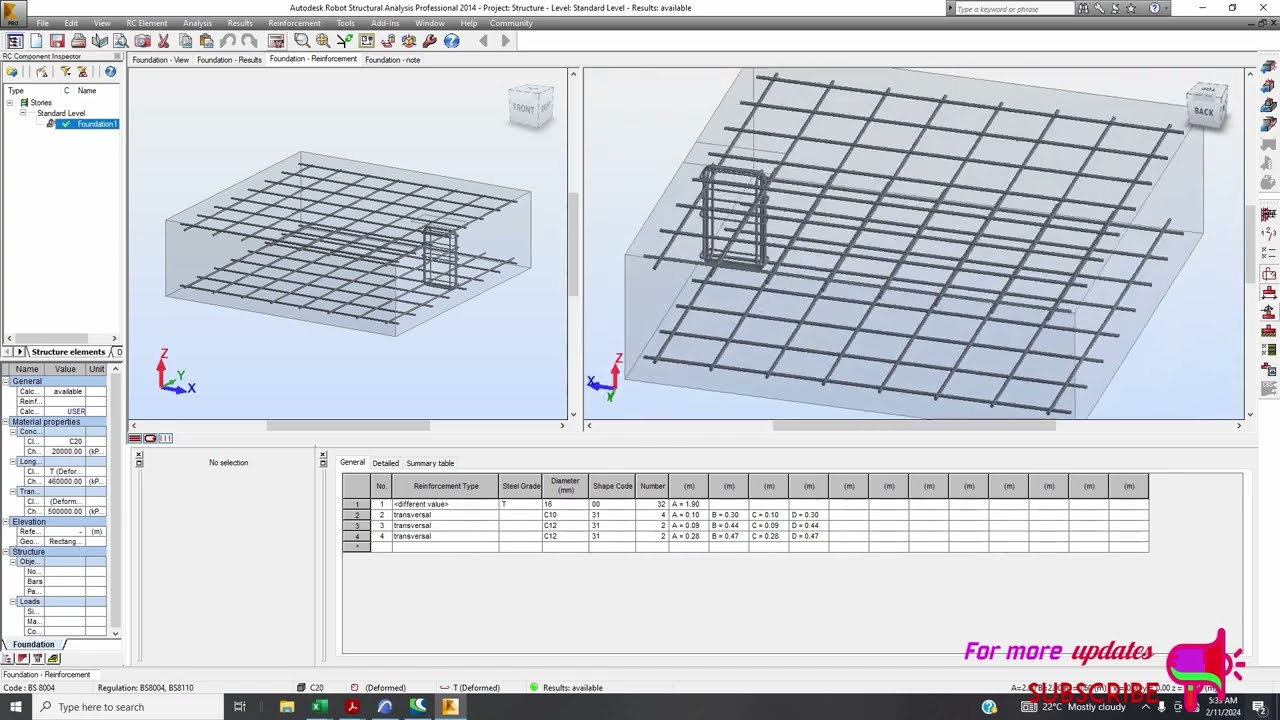Image resolution: width=1280 pixels, height=720 pixels.
Task: Click the Structure elements panel tab
Action: 68,352
